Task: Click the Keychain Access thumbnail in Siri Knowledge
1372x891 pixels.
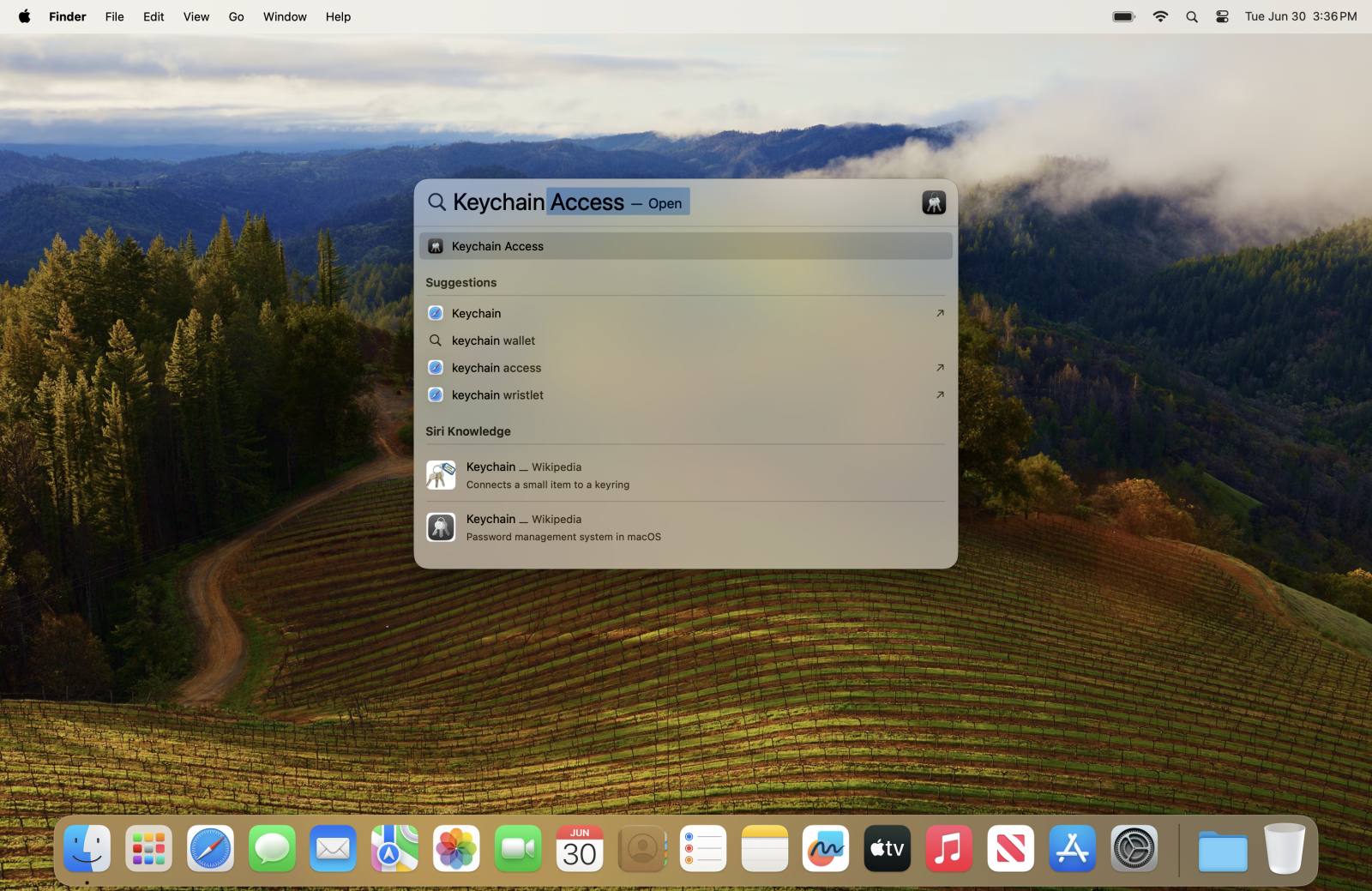Action: point(441,527)
